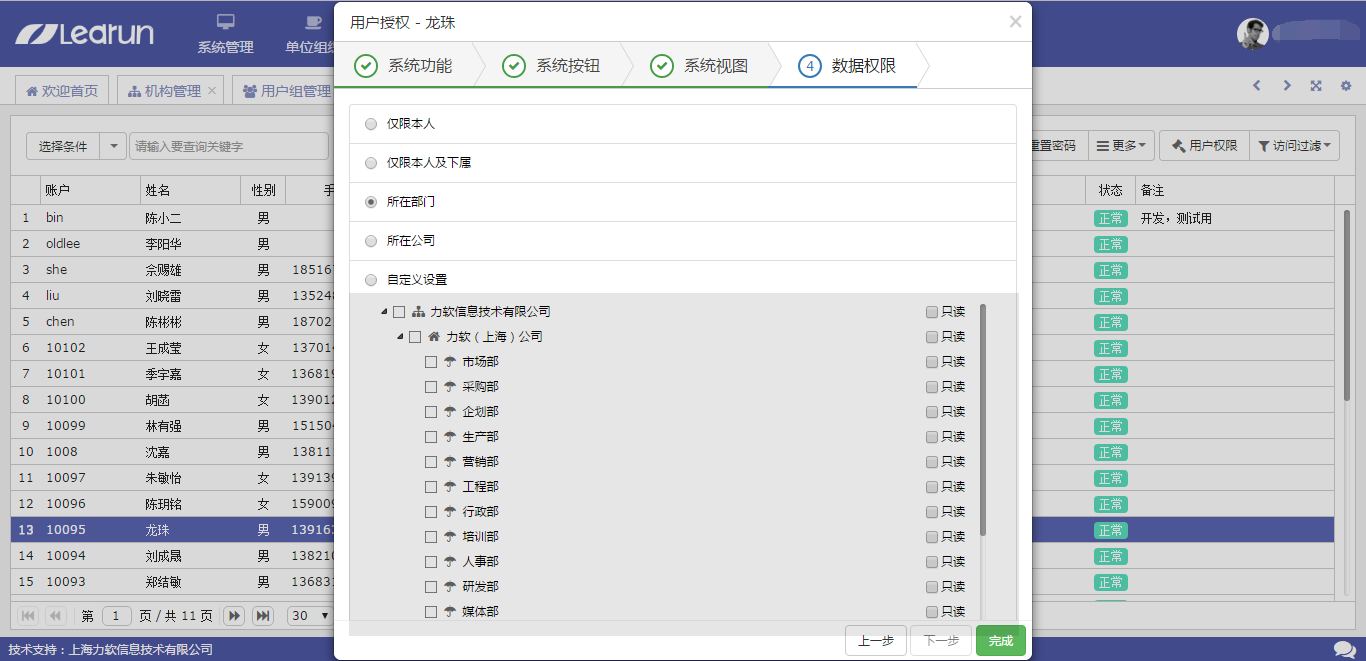Toggle fullscreen icon in tab bar
Image resolution: width=1366 pixels, height=661 pixels.
coord(1316,87)
